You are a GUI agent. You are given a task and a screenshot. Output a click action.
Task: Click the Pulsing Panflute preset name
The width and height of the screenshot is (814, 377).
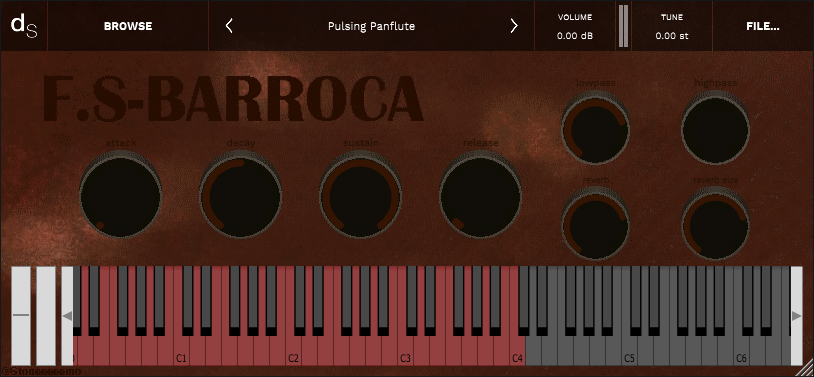coord(371,26)
